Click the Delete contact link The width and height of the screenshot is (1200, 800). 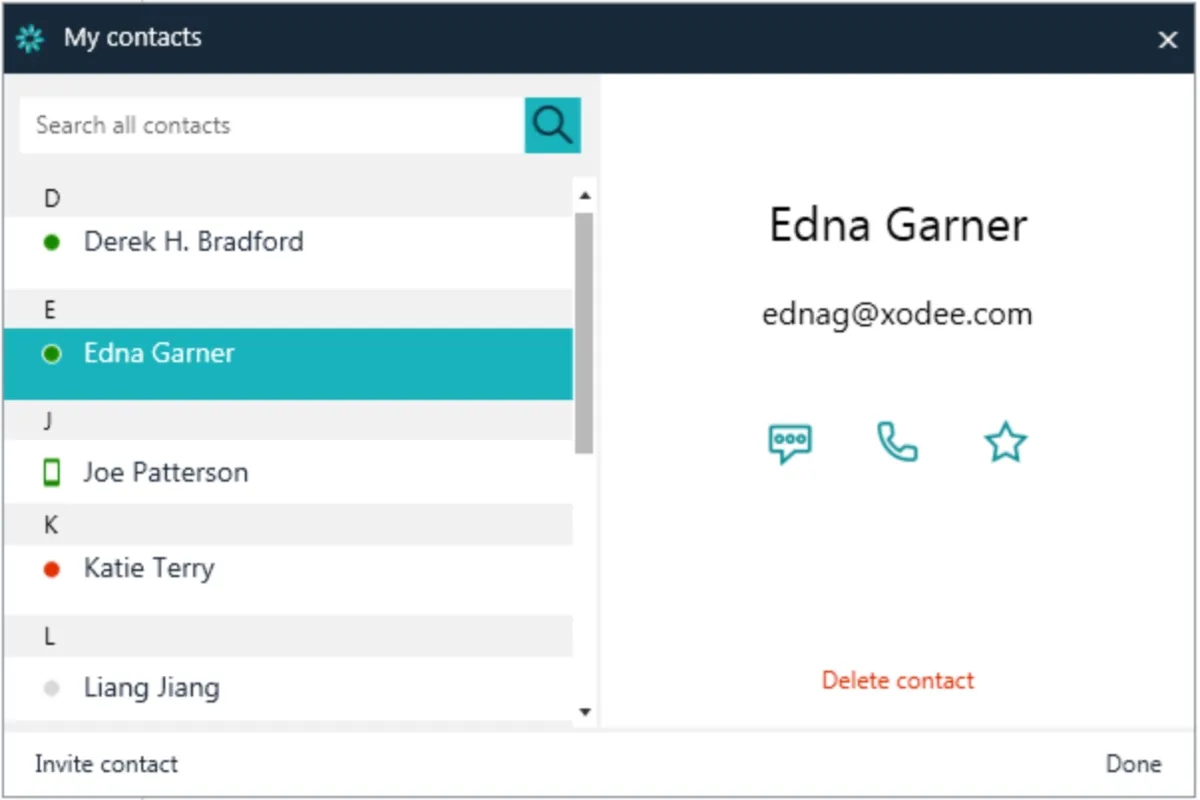click(x=897, y=681)
